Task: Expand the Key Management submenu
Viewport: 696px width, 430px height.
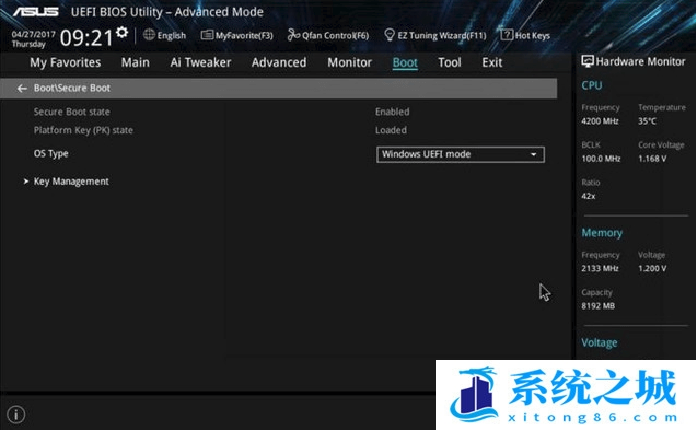Action: 71,181
